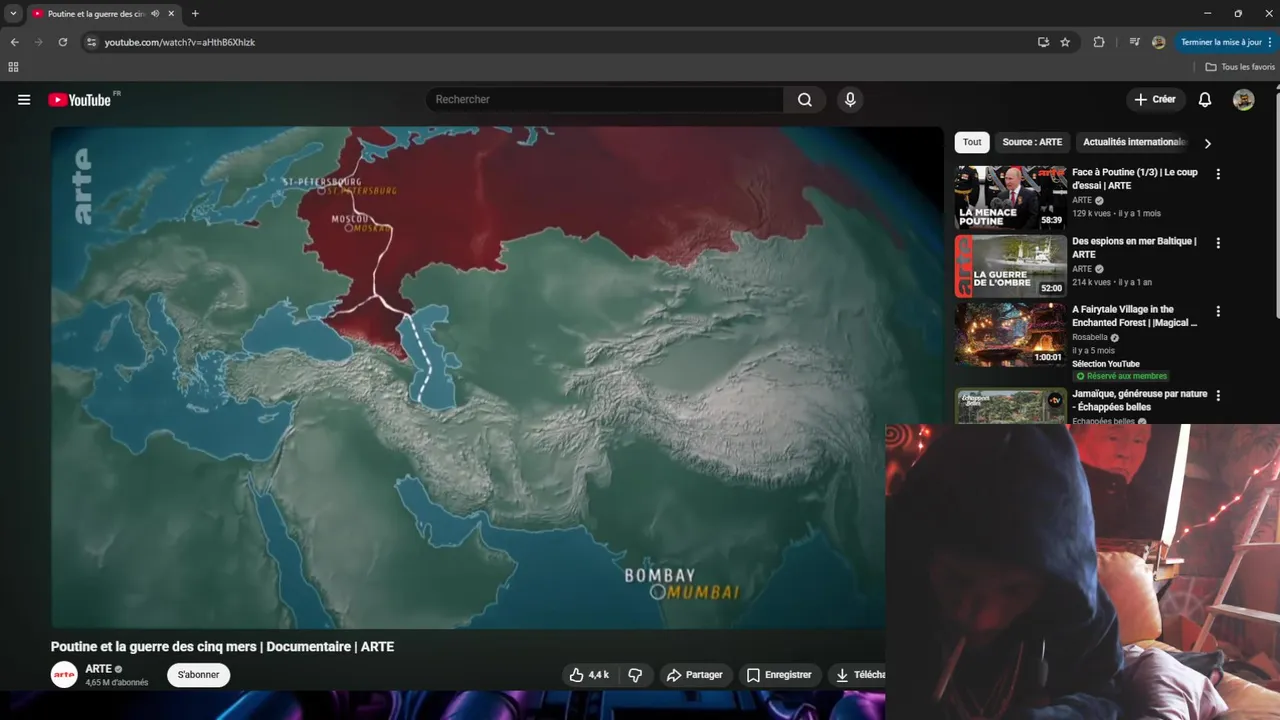Click the S'abonner button

(198, 675)
